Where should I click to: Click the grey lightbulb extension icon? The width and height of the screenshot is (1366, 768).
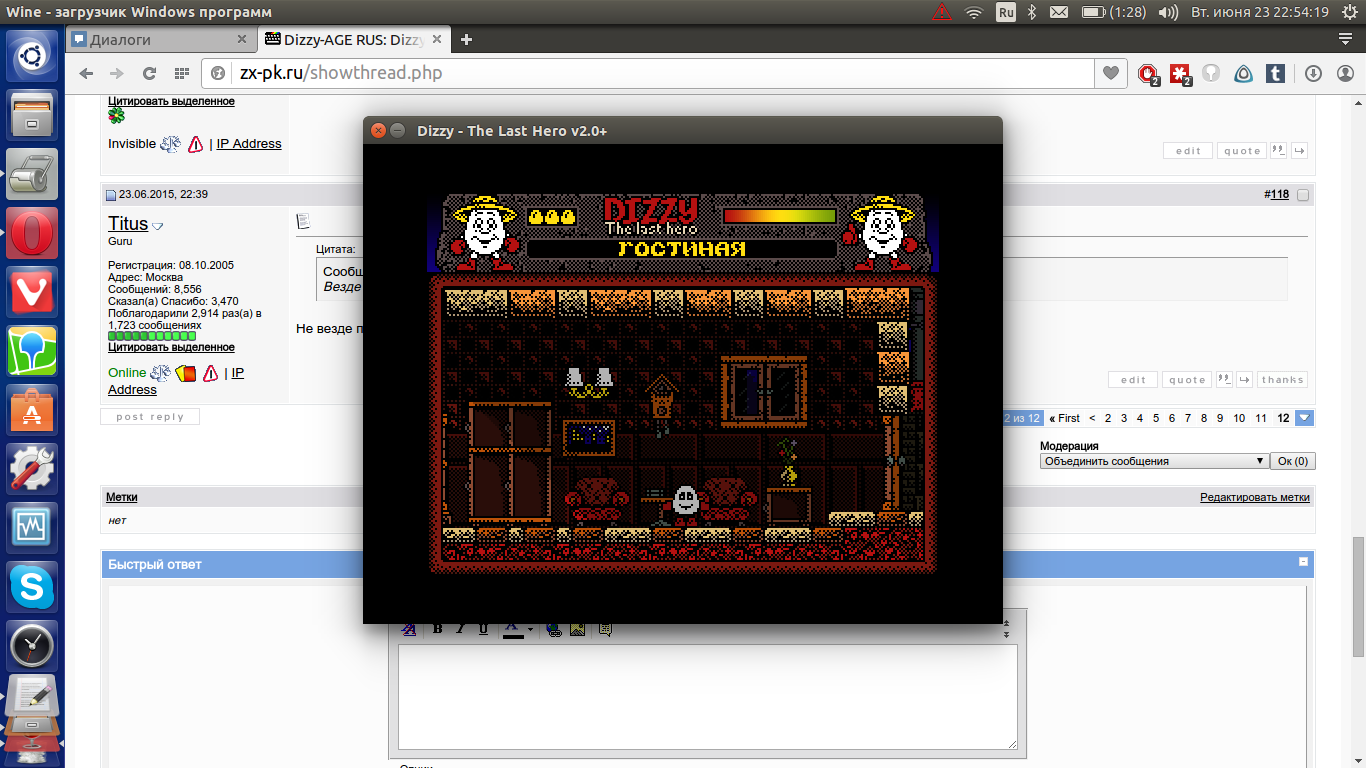1211,73
